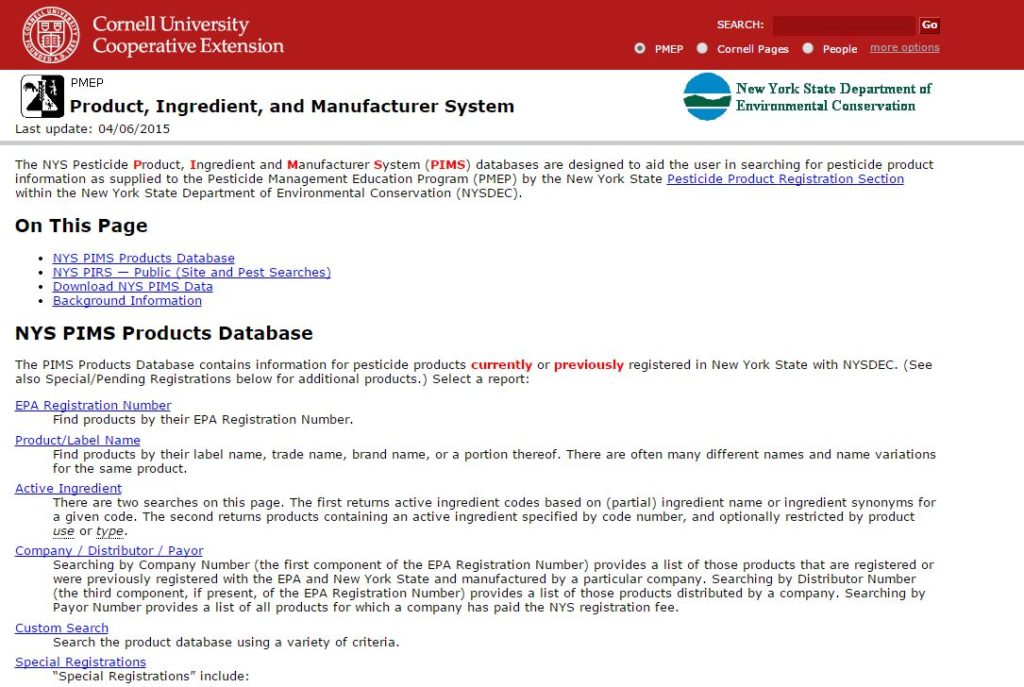1024x687 pixels.
Task: Go to Download NYS PIMS Data
Action: 132,286
